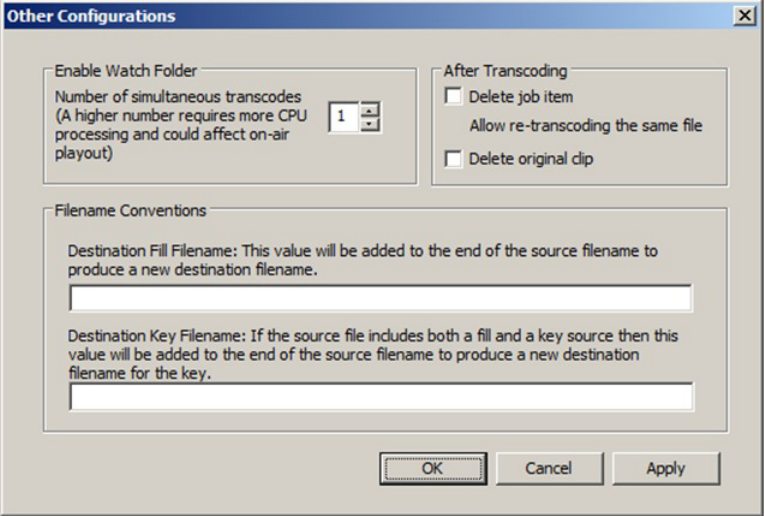The width and height of the screenshot is (765, 516).
Task: Increase the number of simultaneous transcodes
Action: (370, 110)
